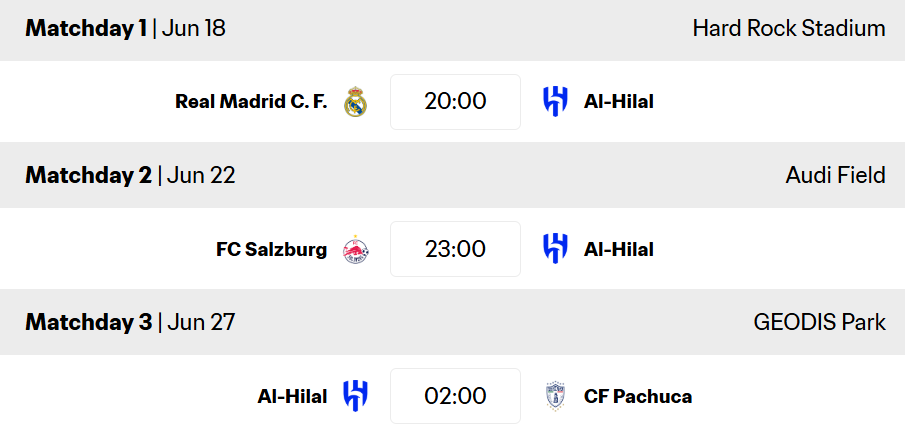This screenshot has width=905, height=436.
Task: Click the FC Salzburg Red Bull crest
Action: click(x=355, y=249)
